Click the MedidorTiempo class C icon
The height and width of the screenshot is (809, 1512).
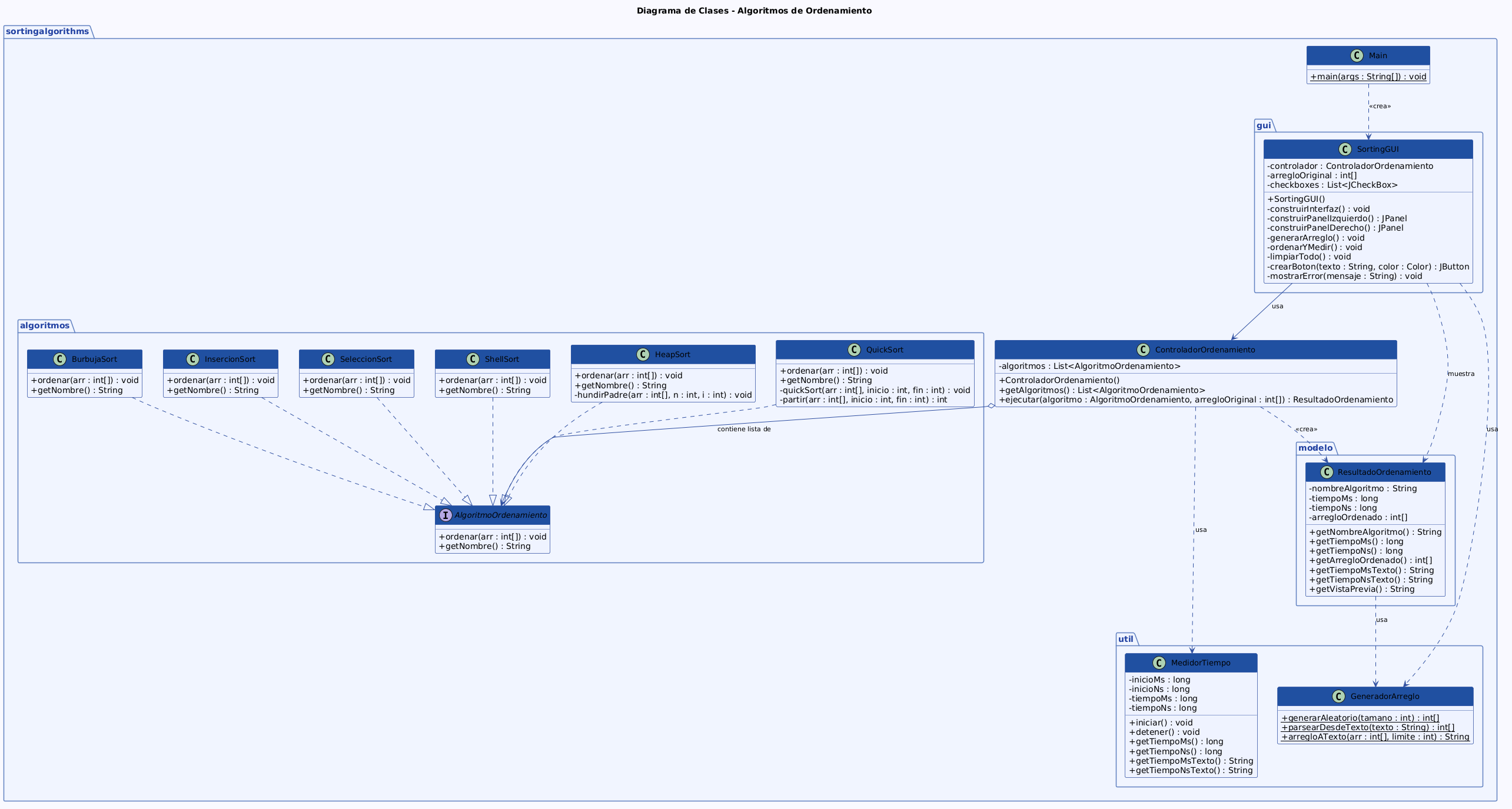(x=1159, y=663)
